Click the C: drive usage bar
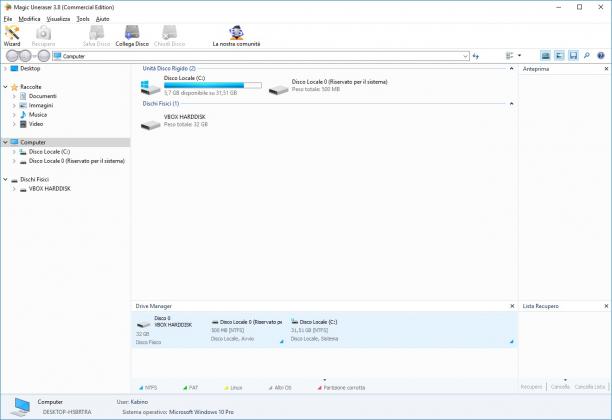Screen dimensions: 612x420 213,85
